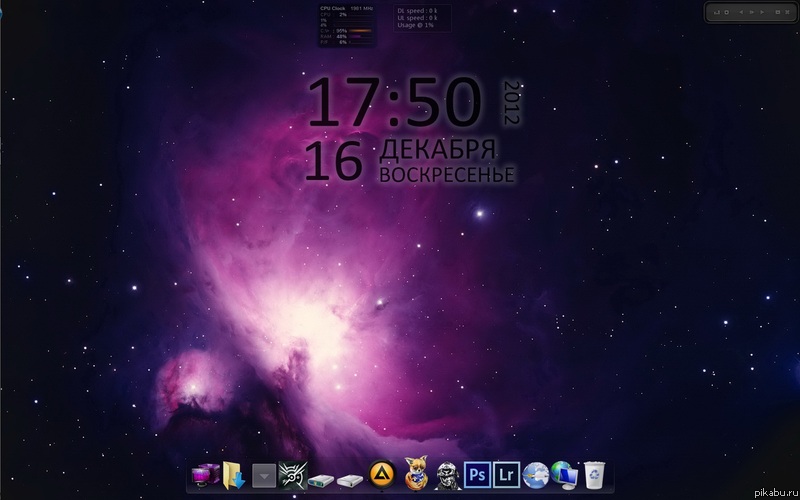Open purple monitors computer icon

(x=206, y=476)
